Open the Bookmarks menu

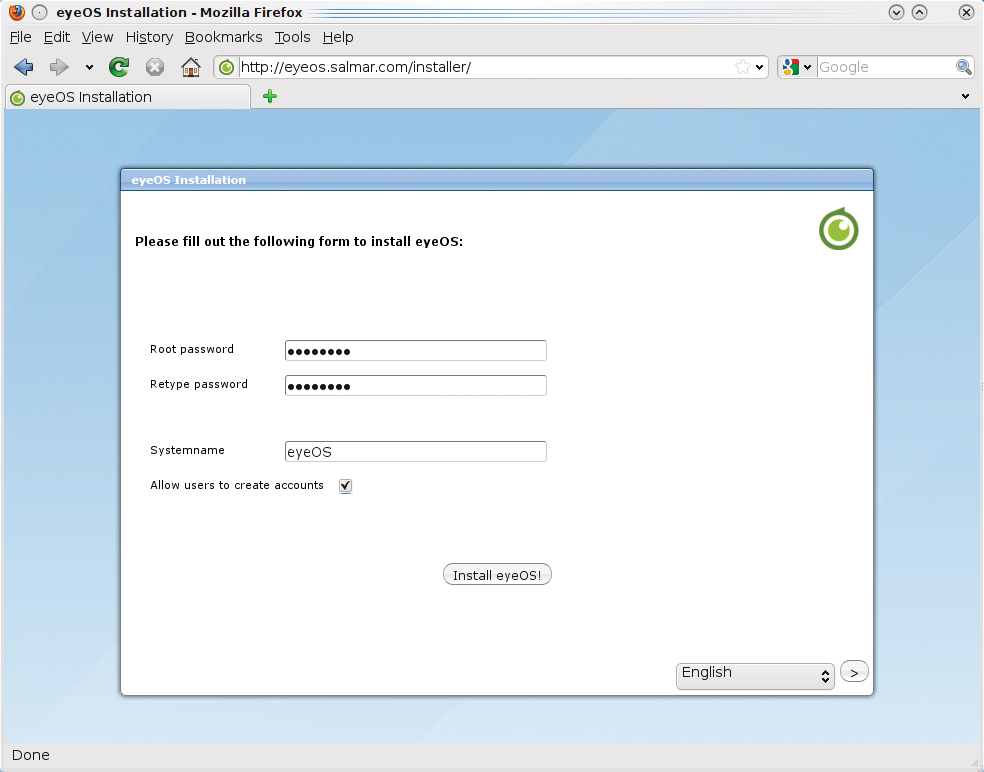click(223, 37)
